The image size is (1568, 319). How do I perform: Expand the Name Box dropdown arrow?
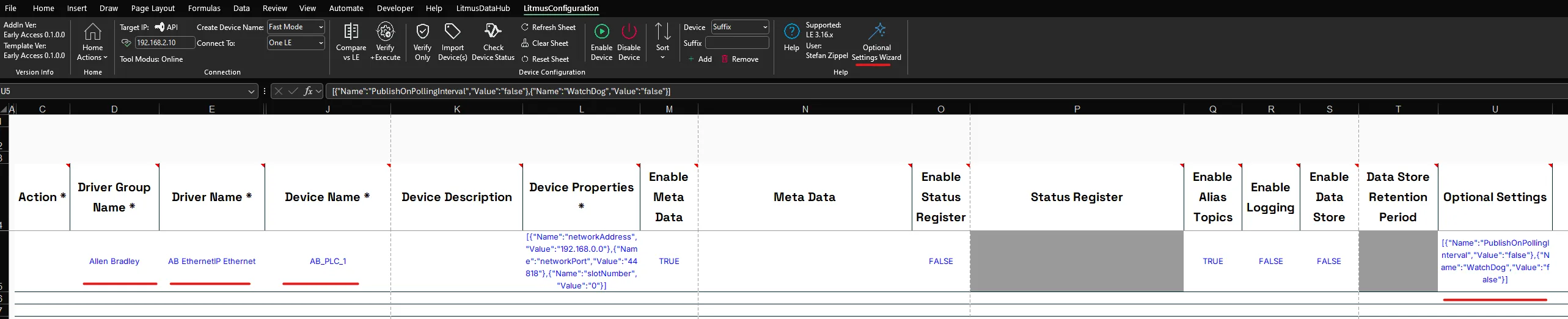[x=251, y=92]
